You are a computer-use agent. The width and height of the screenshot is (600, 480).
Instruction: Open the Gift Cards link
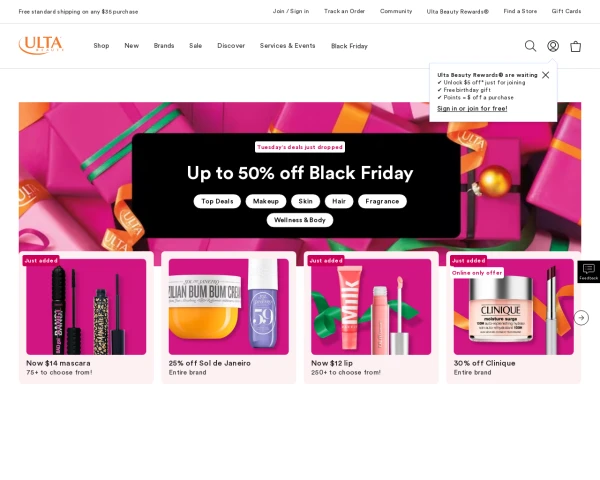click(x=566, y=11)
